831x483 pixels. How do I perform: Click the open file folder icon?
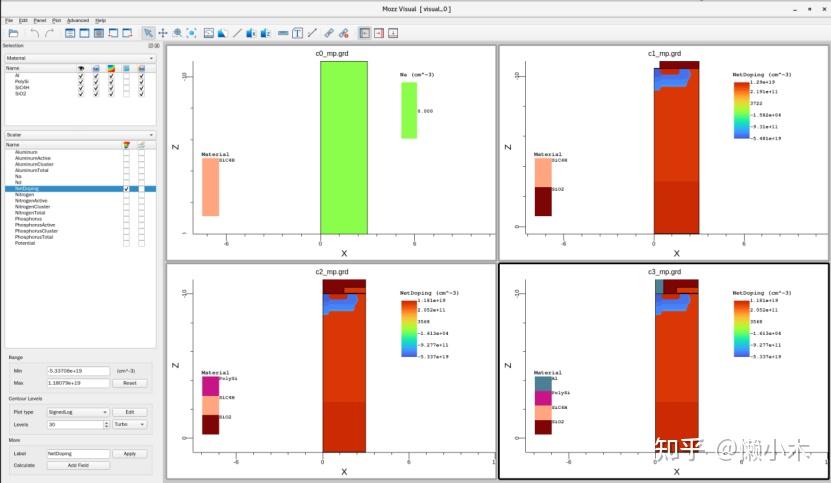[13, 33]
